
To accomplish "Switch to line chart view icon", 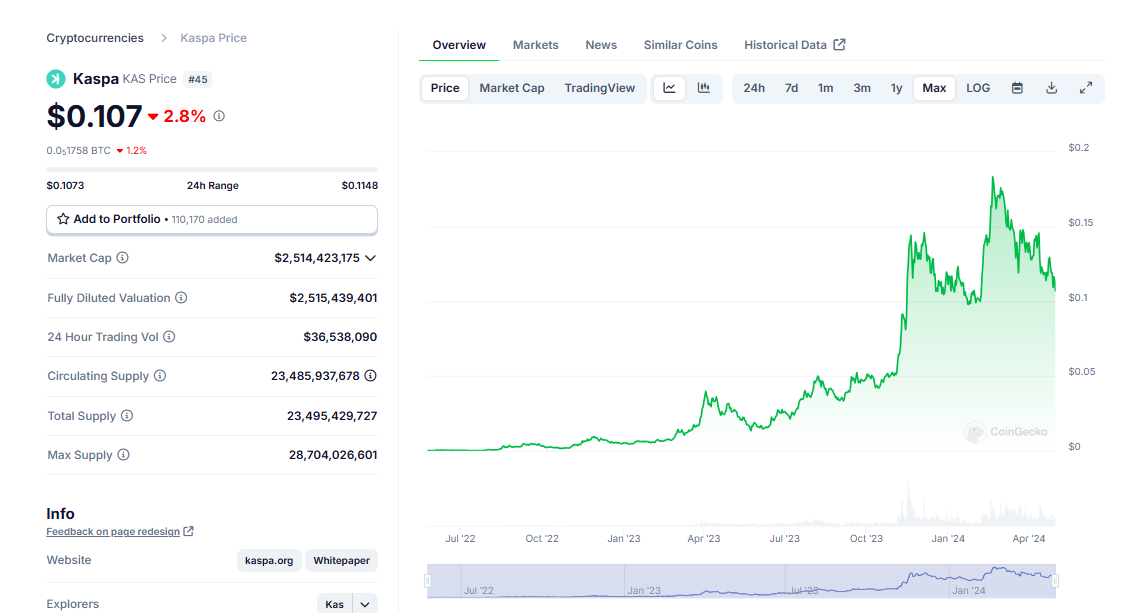I will tap(670, 88).
